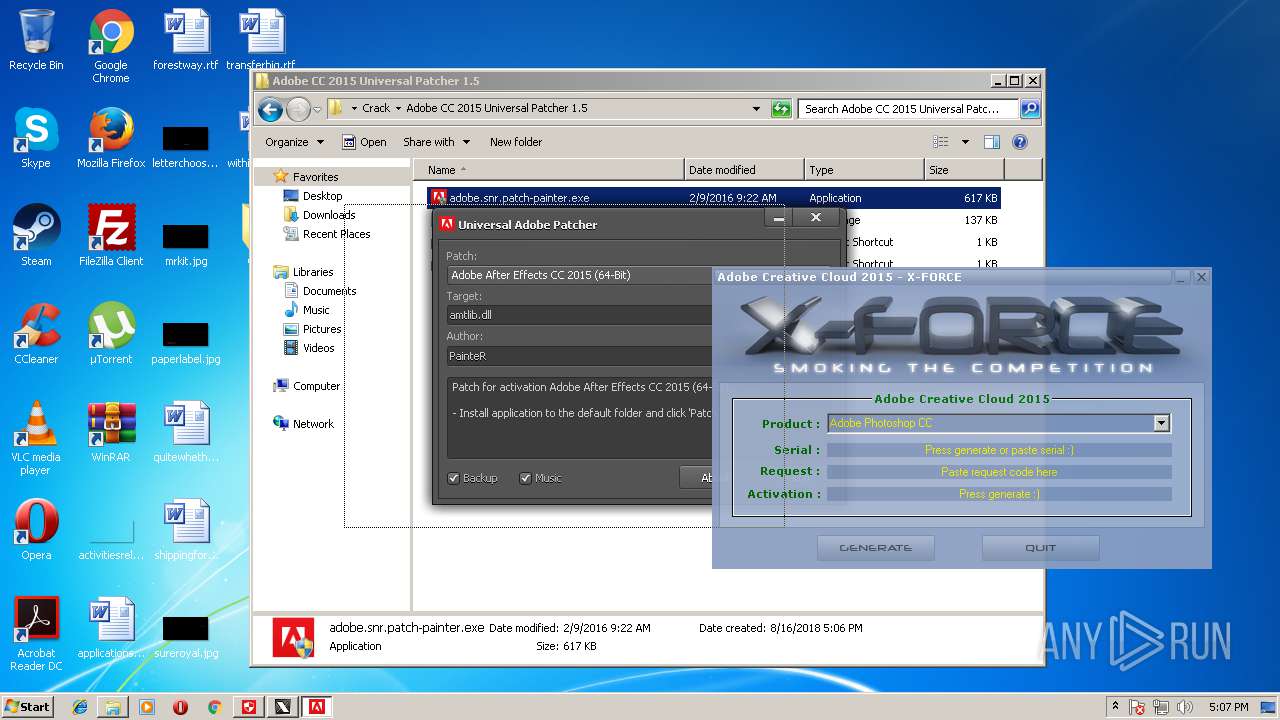Select Computer in navigation pane
This screenshot has width=1280, height=720.
pos(306,386)
